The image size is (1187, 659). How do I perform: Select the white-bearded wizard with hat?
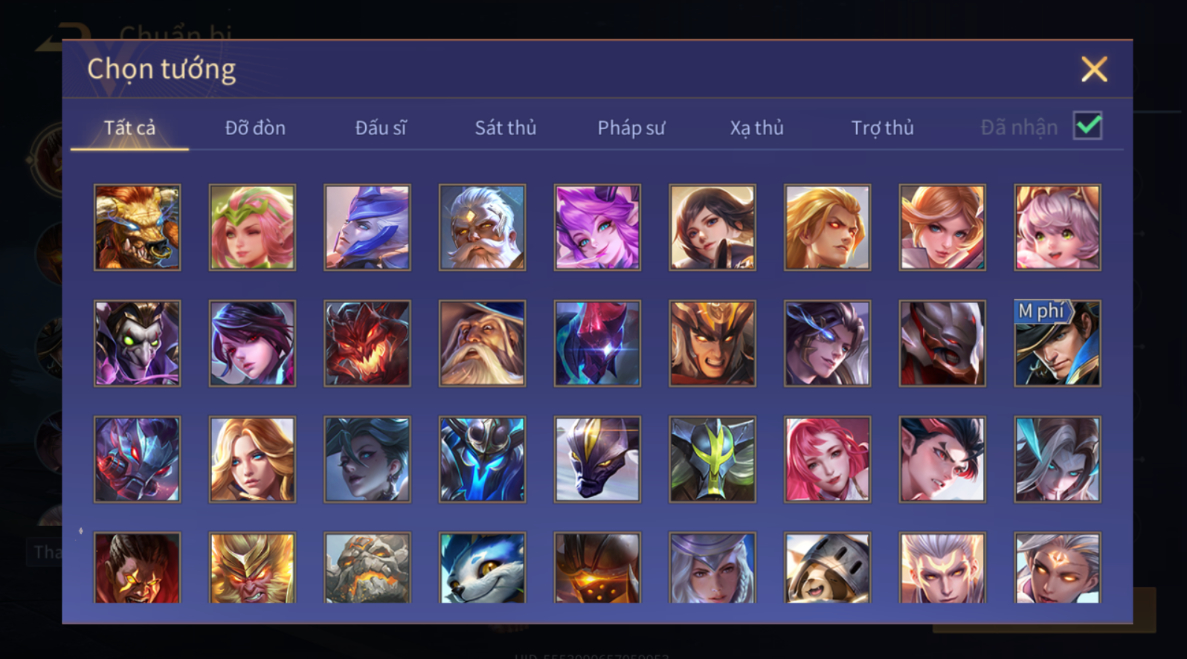point(482,343)
